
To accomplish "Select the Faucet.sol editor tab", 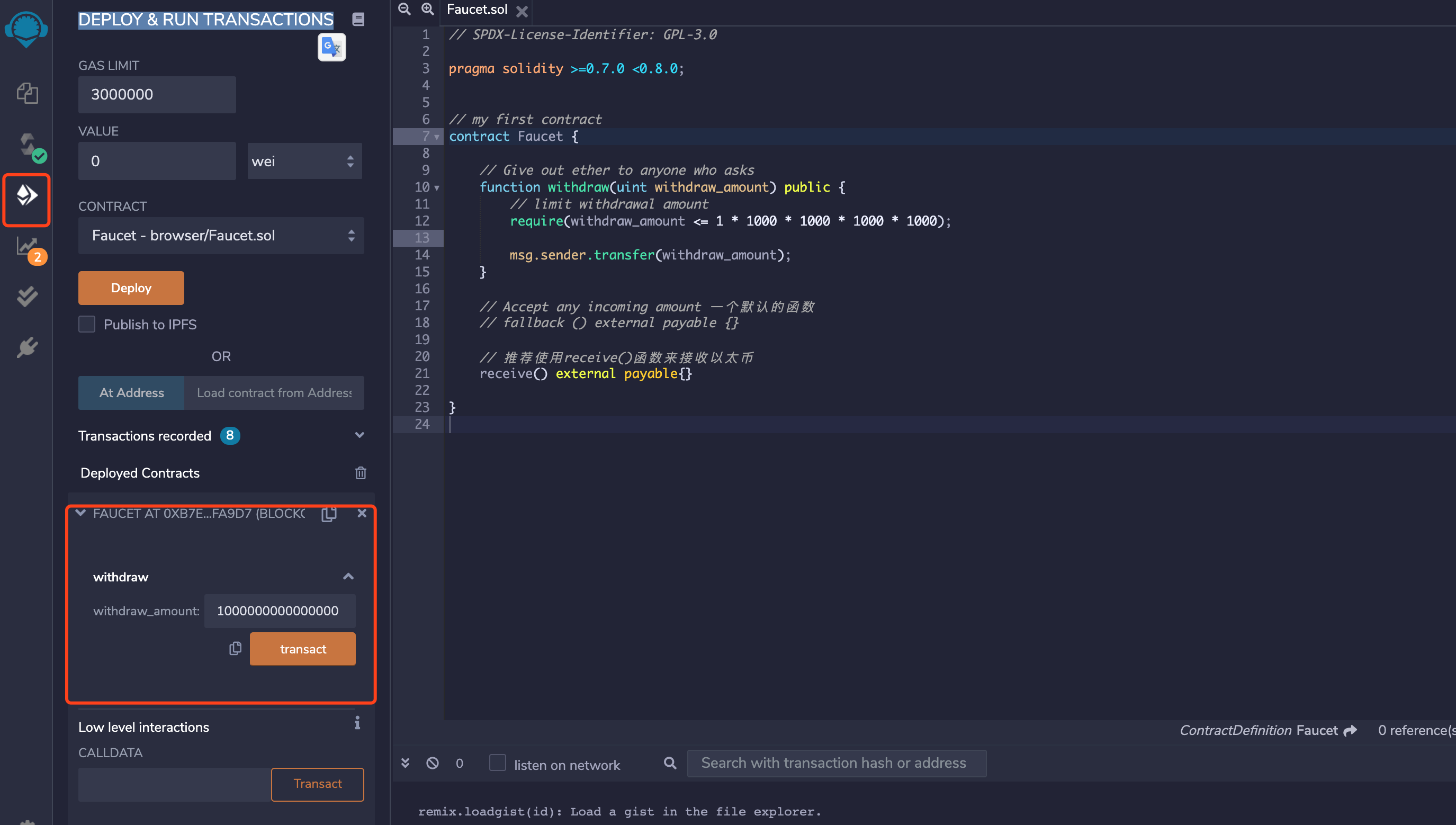I will coord(477,10).
